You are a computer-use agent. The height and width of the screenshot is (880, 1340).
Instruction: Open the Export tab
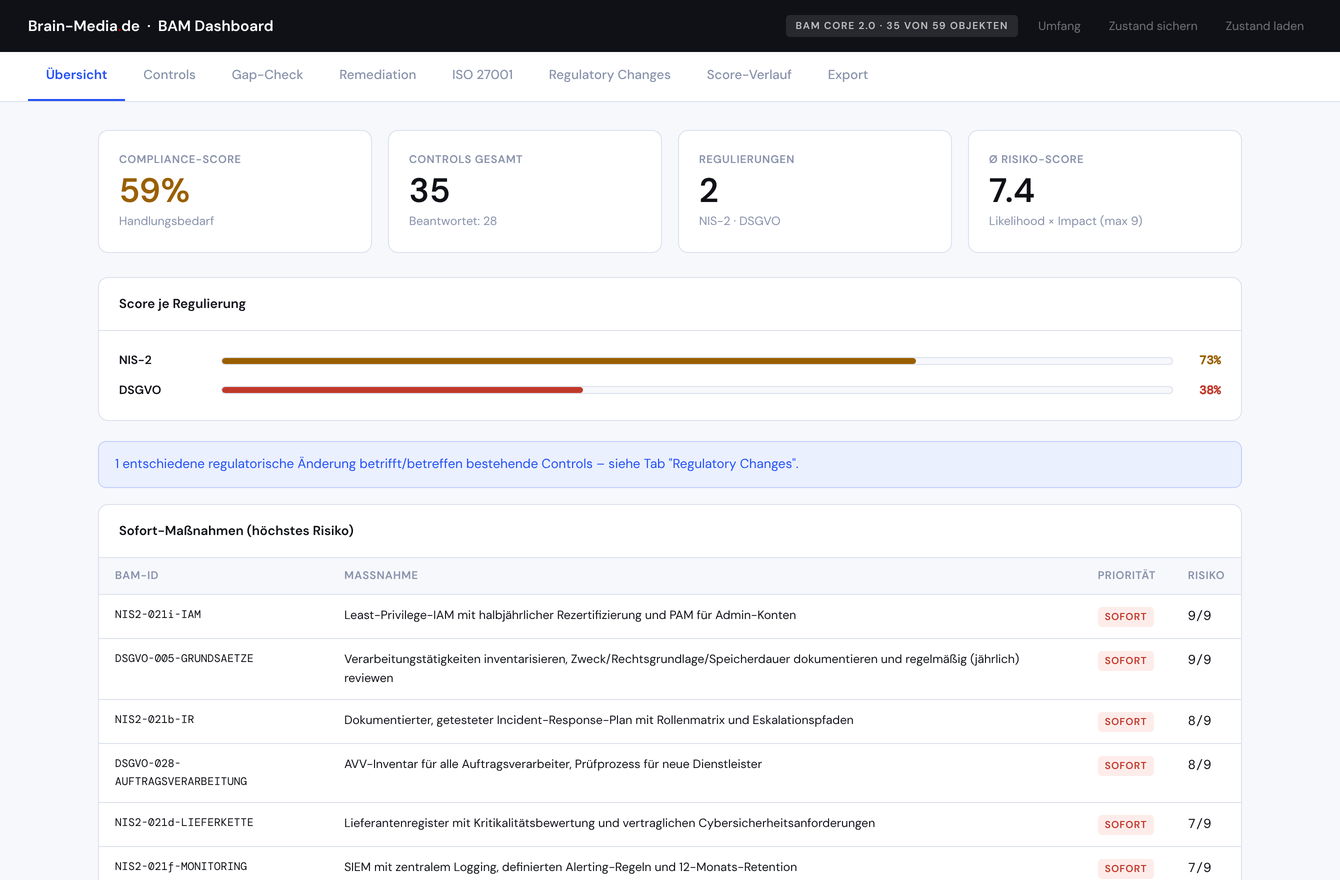(847, 75)
